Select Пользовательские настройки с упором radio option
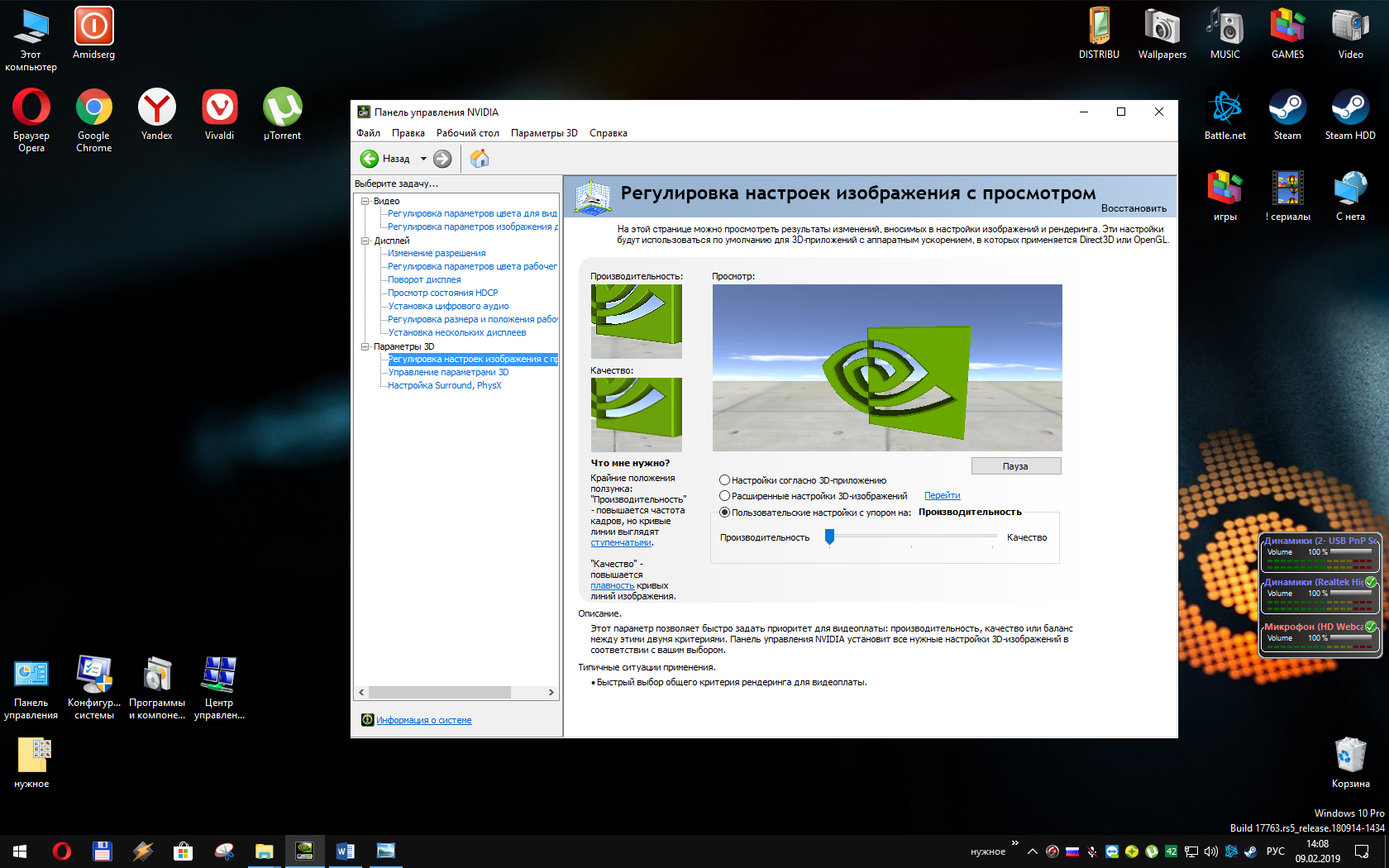1389x868 pixels. point(725,513)
